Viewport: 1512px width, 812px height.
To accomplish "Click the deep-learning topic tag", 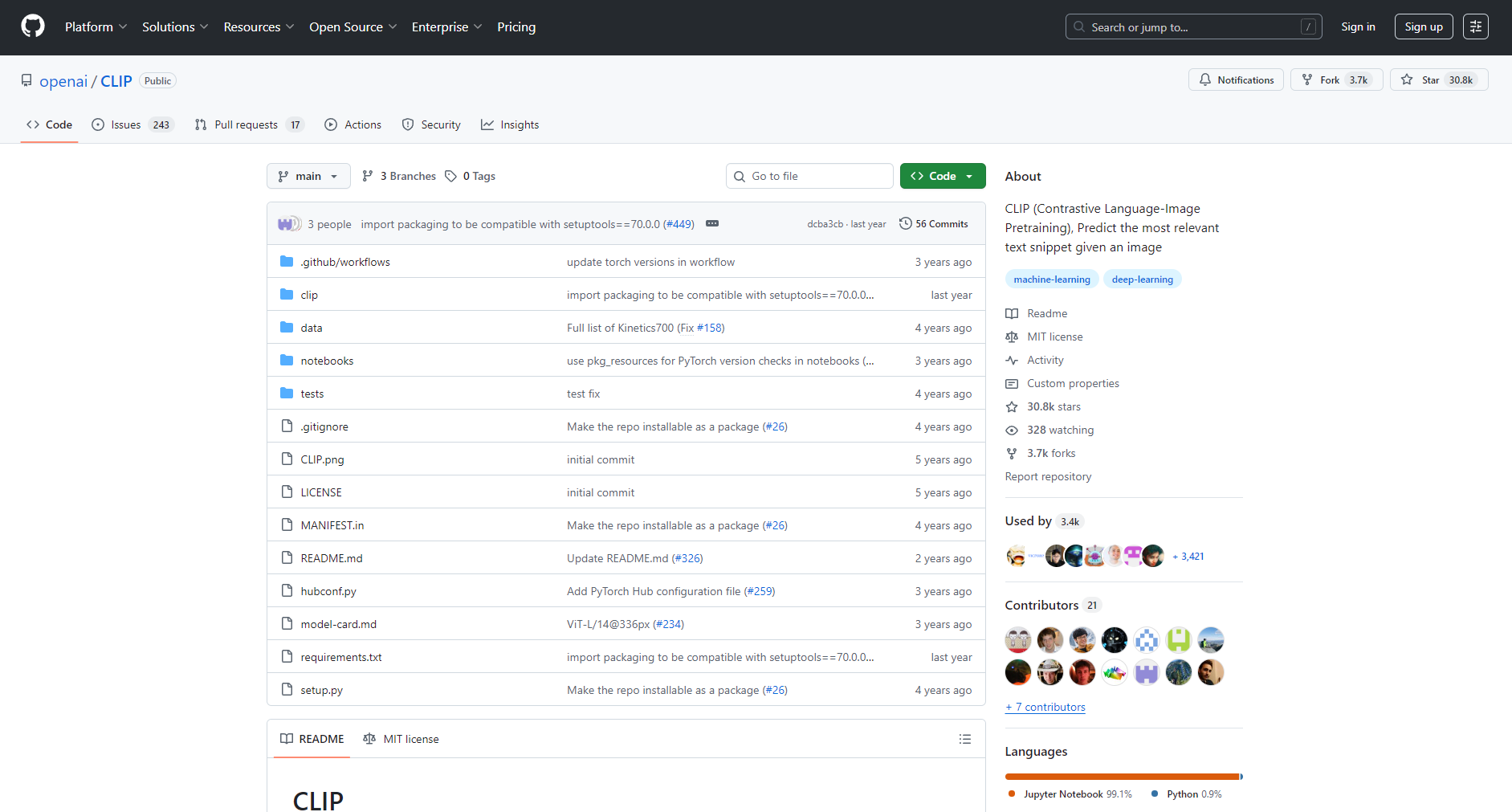I will (x=1143, y=280).
